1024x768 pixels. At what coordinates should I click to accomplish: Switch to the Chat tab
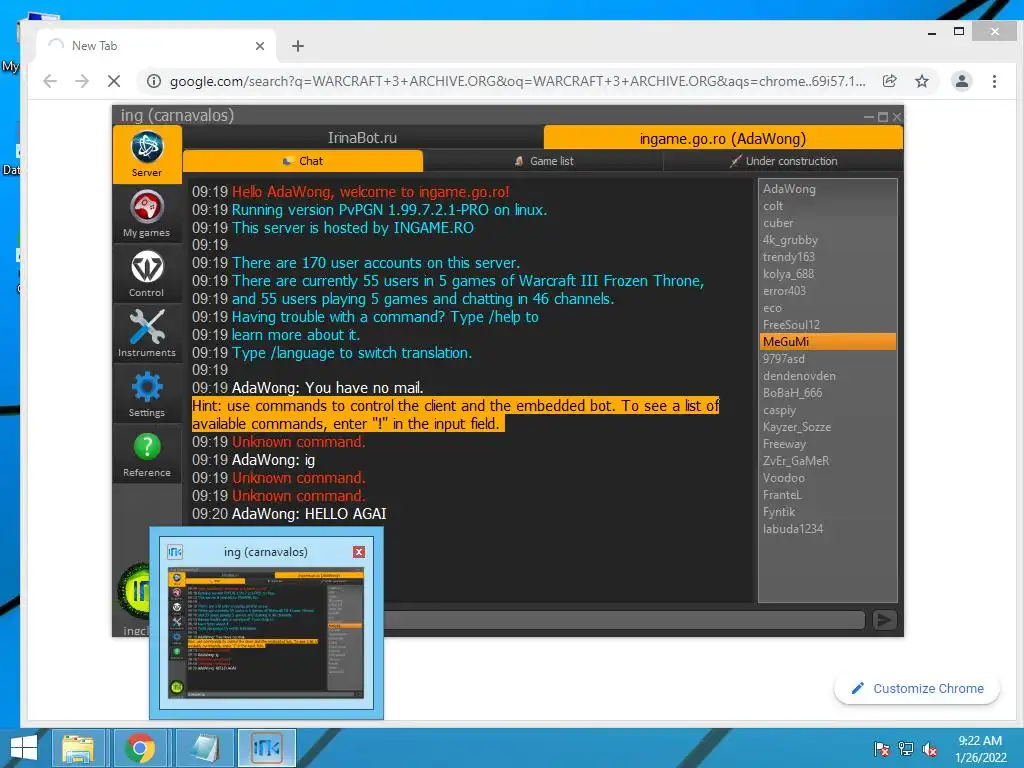point(303,161)
